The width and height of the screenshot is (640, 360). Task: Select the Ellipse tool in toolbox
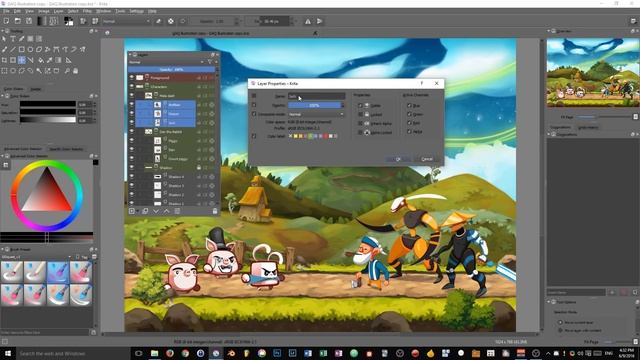(x=30, y=49)
